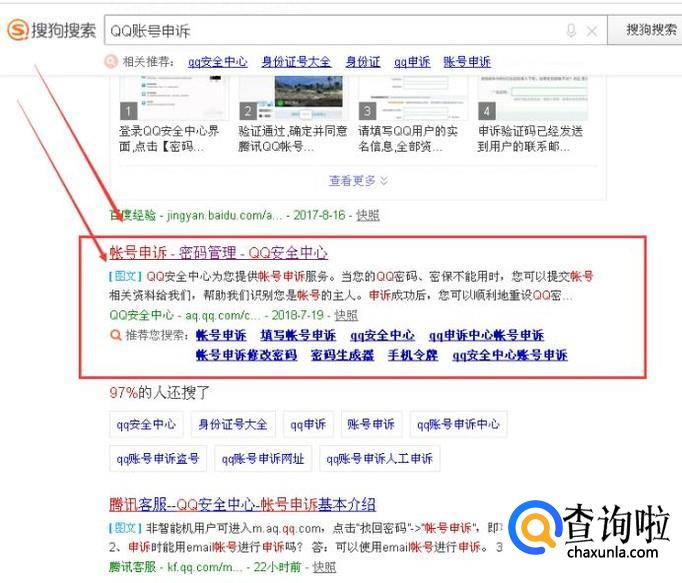This screenshot has height=583, width=682.
Task: Select the qq账号申诉人工申诉 chip
Action: pos(380,459)
